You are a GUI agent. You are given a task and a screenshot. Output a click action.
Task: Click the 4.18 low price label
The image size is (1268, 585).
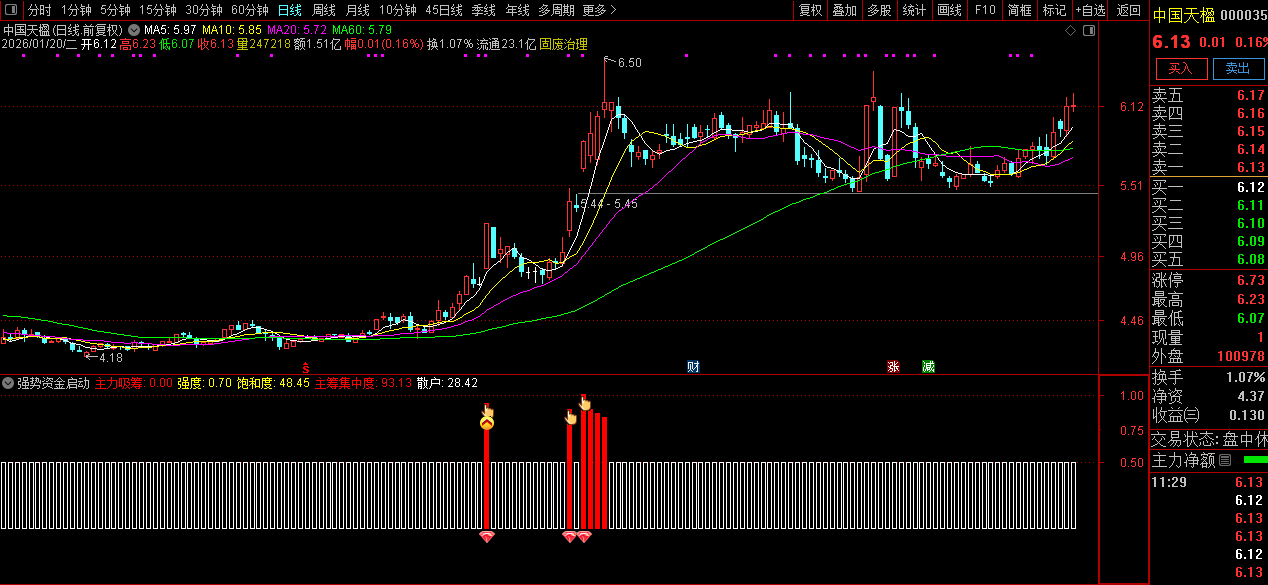point(110,357)
